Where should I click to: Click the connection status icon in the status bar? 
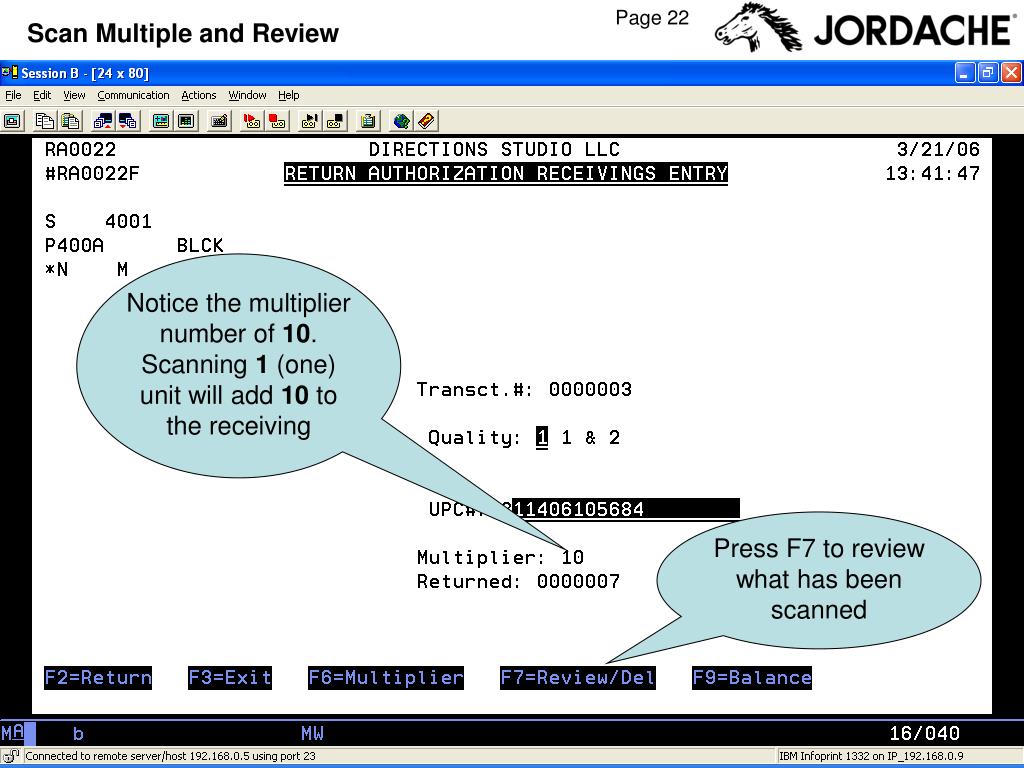[11, 756]
